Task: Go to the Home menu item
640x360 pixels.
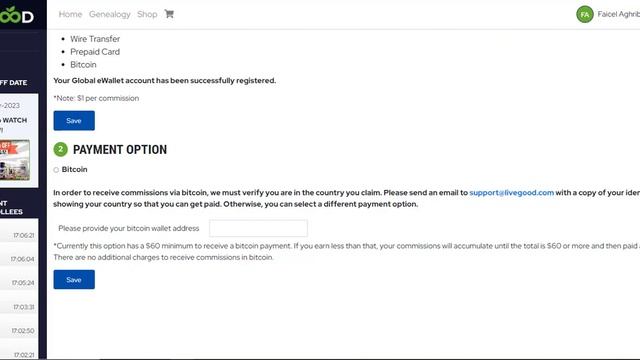Action: (x=70, y=14)
